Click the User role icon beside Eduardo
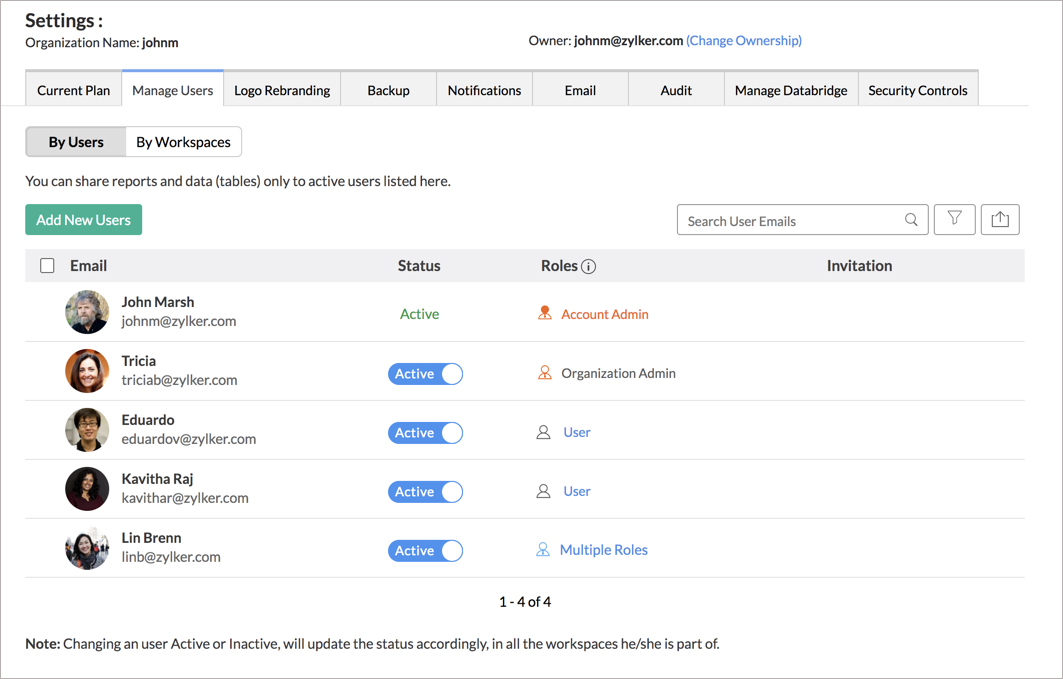Screen dimensions: 1063x679 (543, 432)
